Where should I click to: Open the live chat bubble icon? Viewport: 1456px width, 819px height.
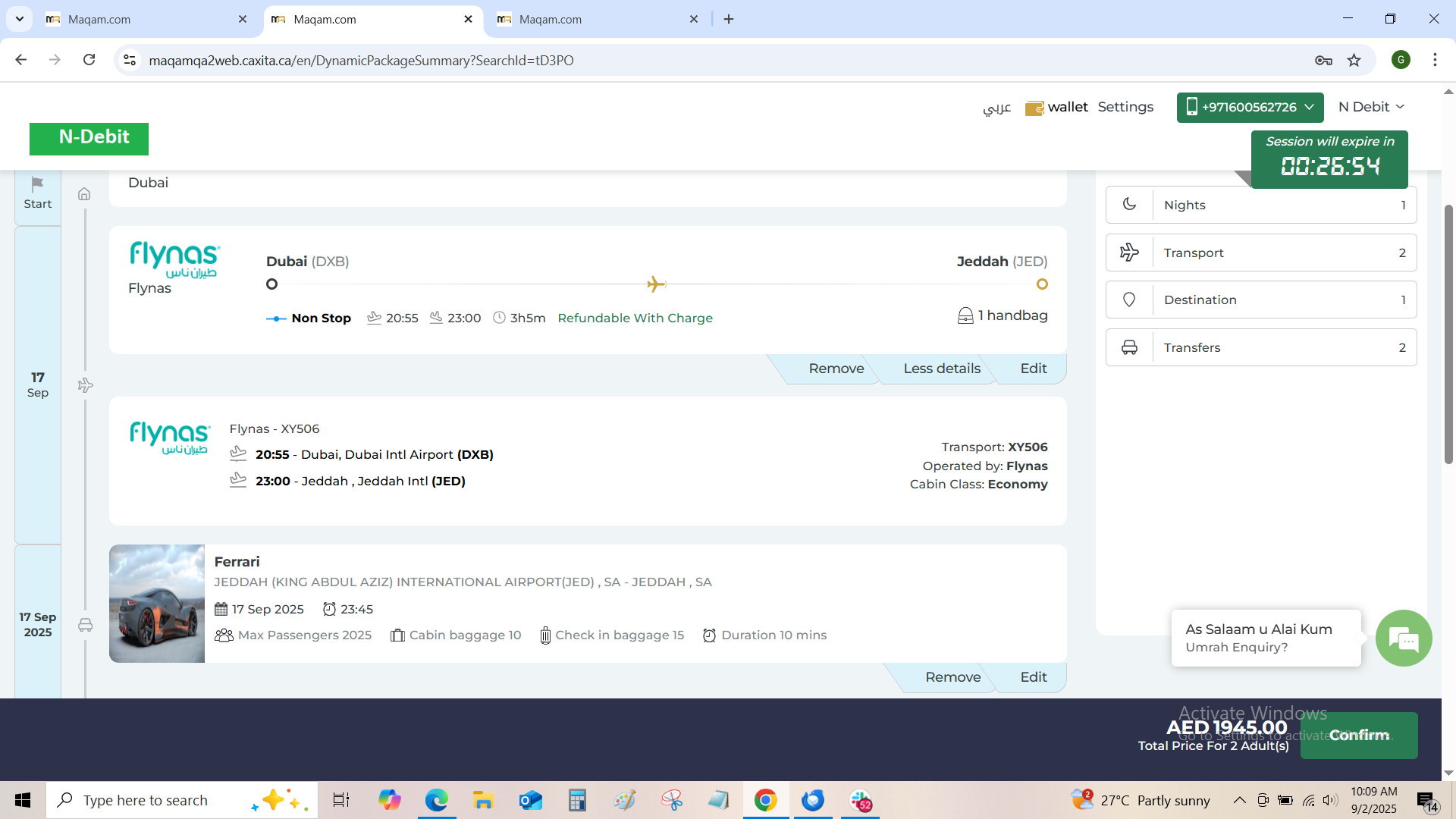(x=1403, y=639)
